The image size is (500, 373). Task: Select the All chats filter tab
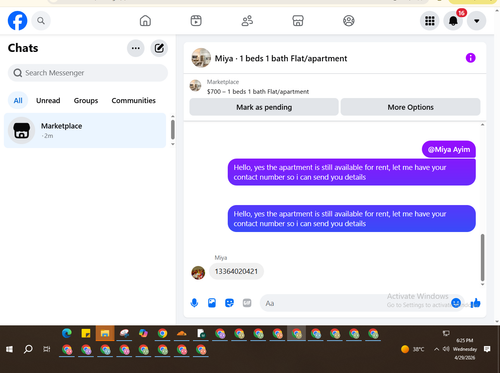[x=18, y=100]
